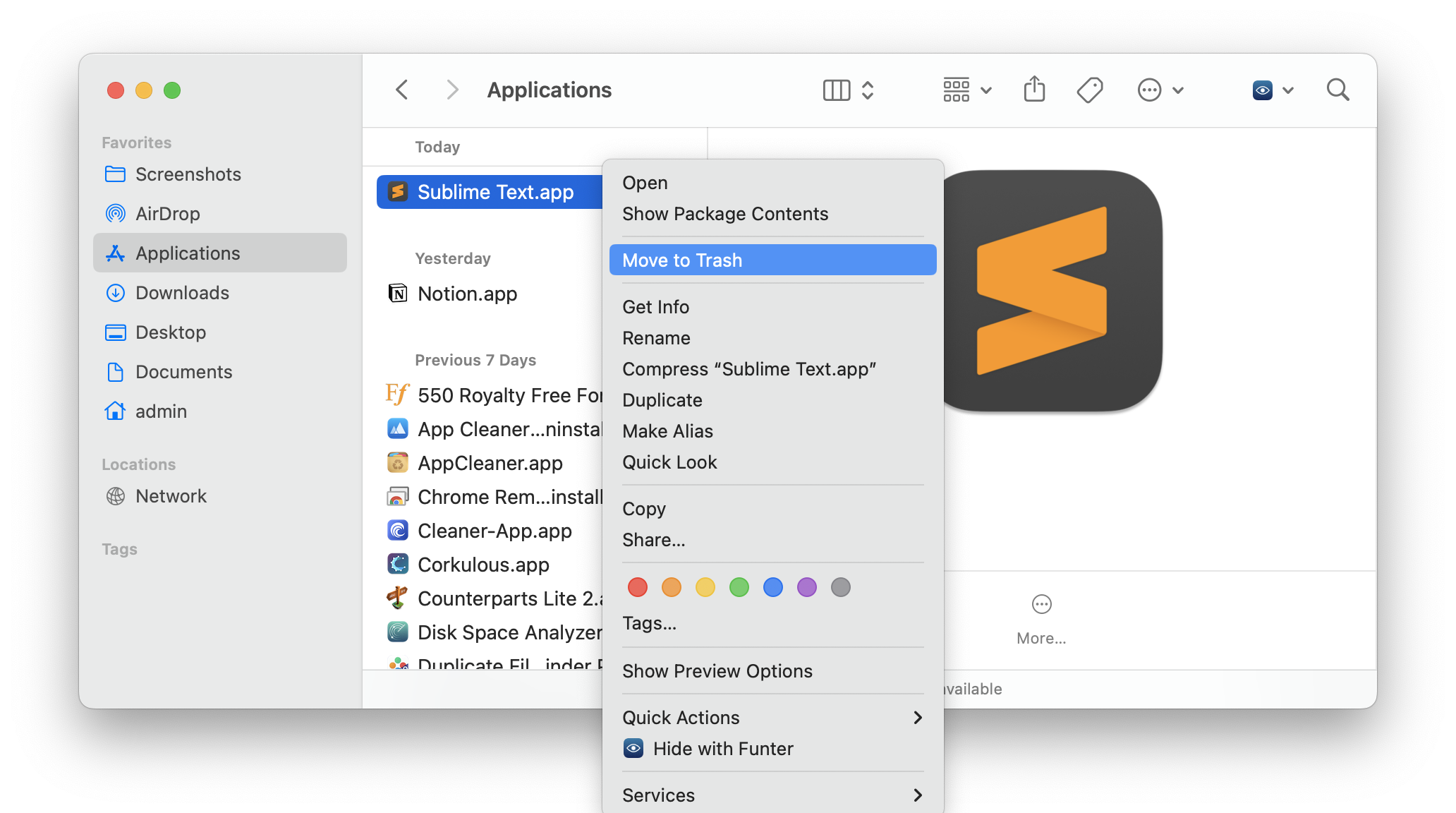Screen dimensions: 1456x813
Task: Select Network under Locations
Action: 220,496
